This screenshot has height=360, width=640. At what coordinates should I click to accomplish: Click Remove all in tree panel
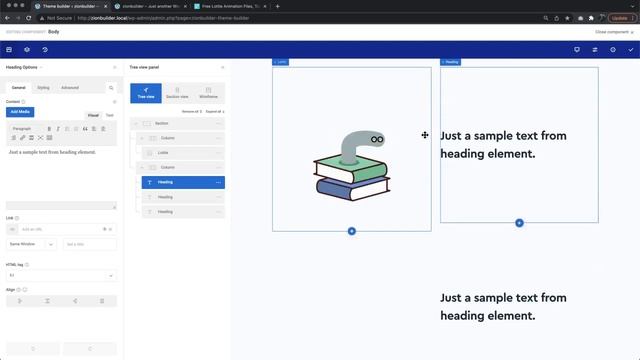tap(192, 111)
